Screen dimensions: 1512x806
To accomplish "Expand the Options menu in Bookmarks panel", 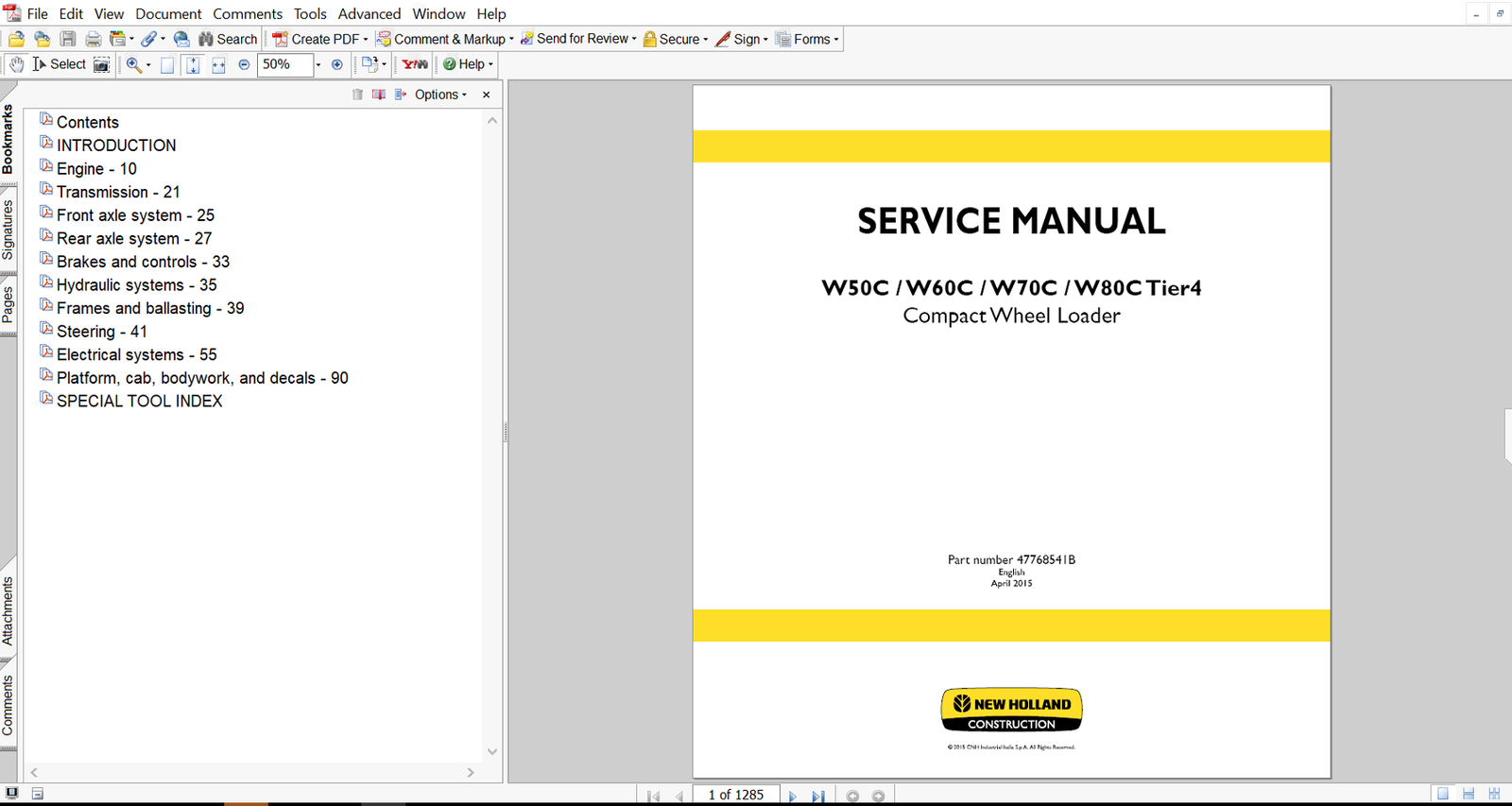I will pos(439,94).
